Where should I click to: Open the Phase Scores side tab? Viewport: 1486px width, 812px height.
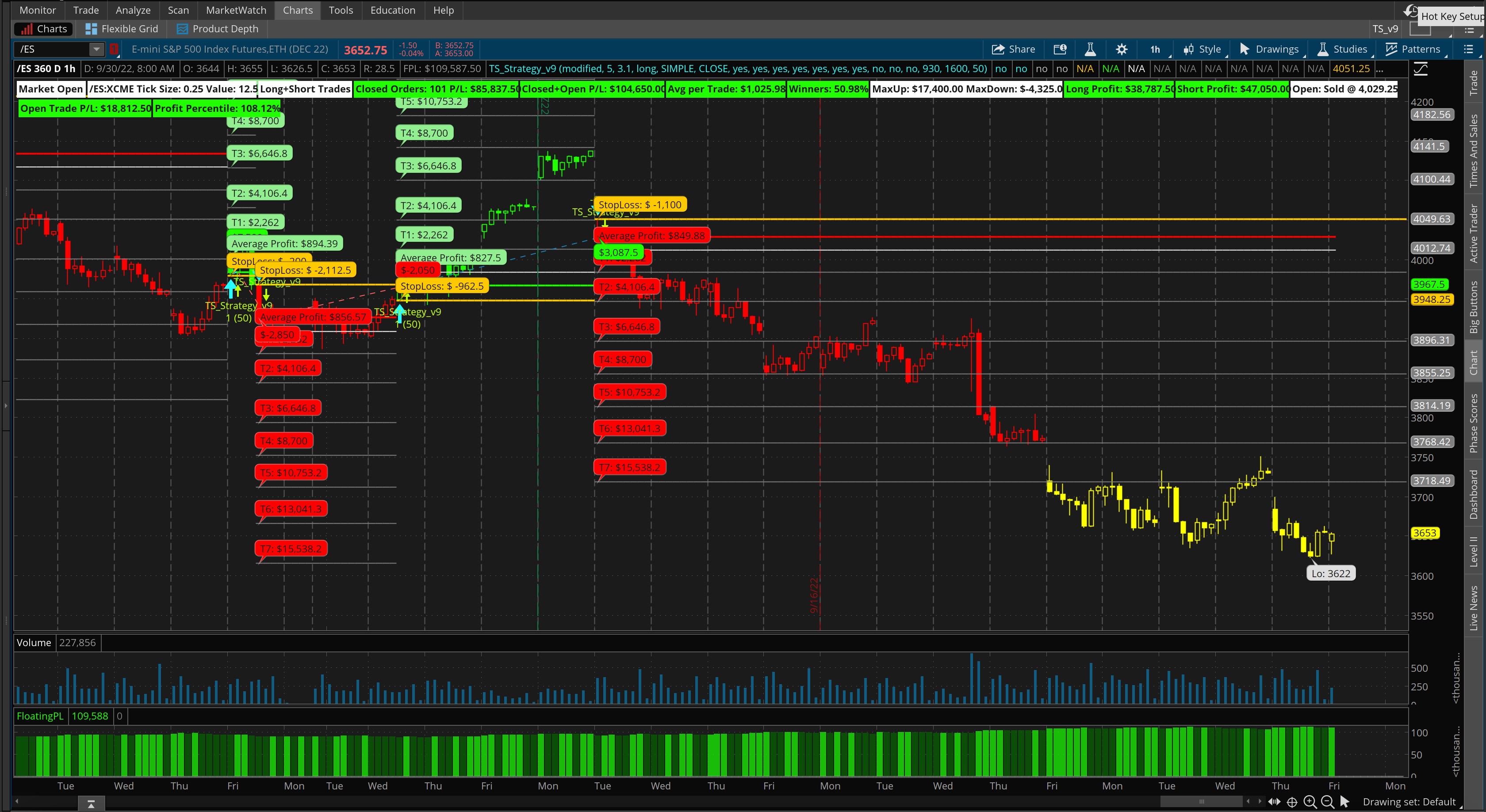pyautogui.click(x=1473, y=423)
